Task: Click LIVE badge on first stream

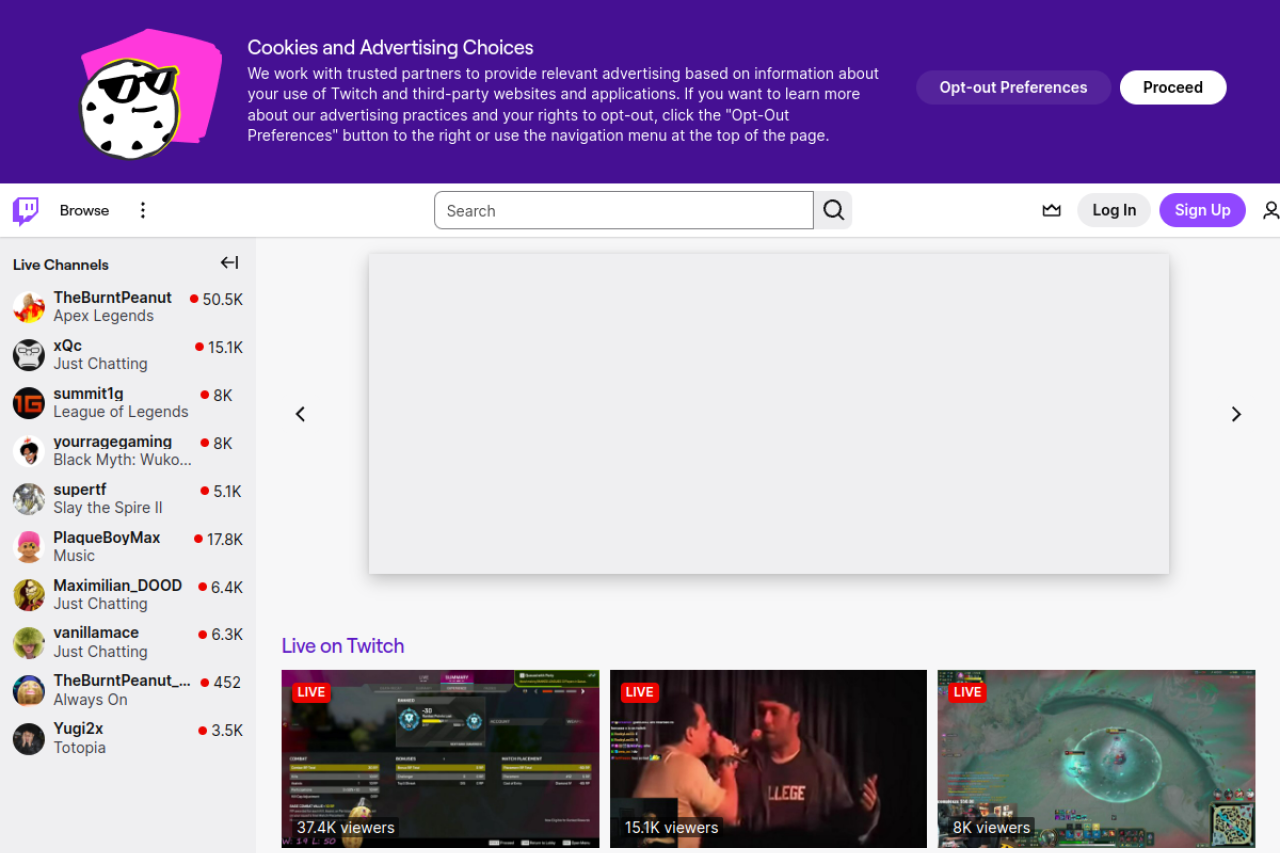Action: coord(311,692)
